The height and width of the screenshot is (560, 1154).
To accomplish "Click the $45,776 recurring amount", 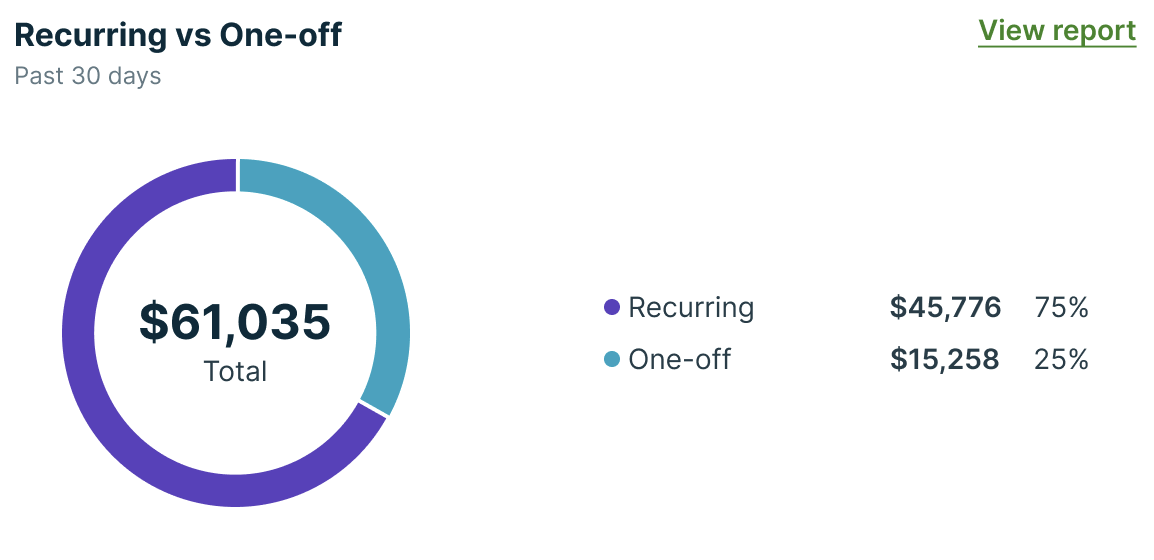I will pyautogui.click(x=945, y=308).
